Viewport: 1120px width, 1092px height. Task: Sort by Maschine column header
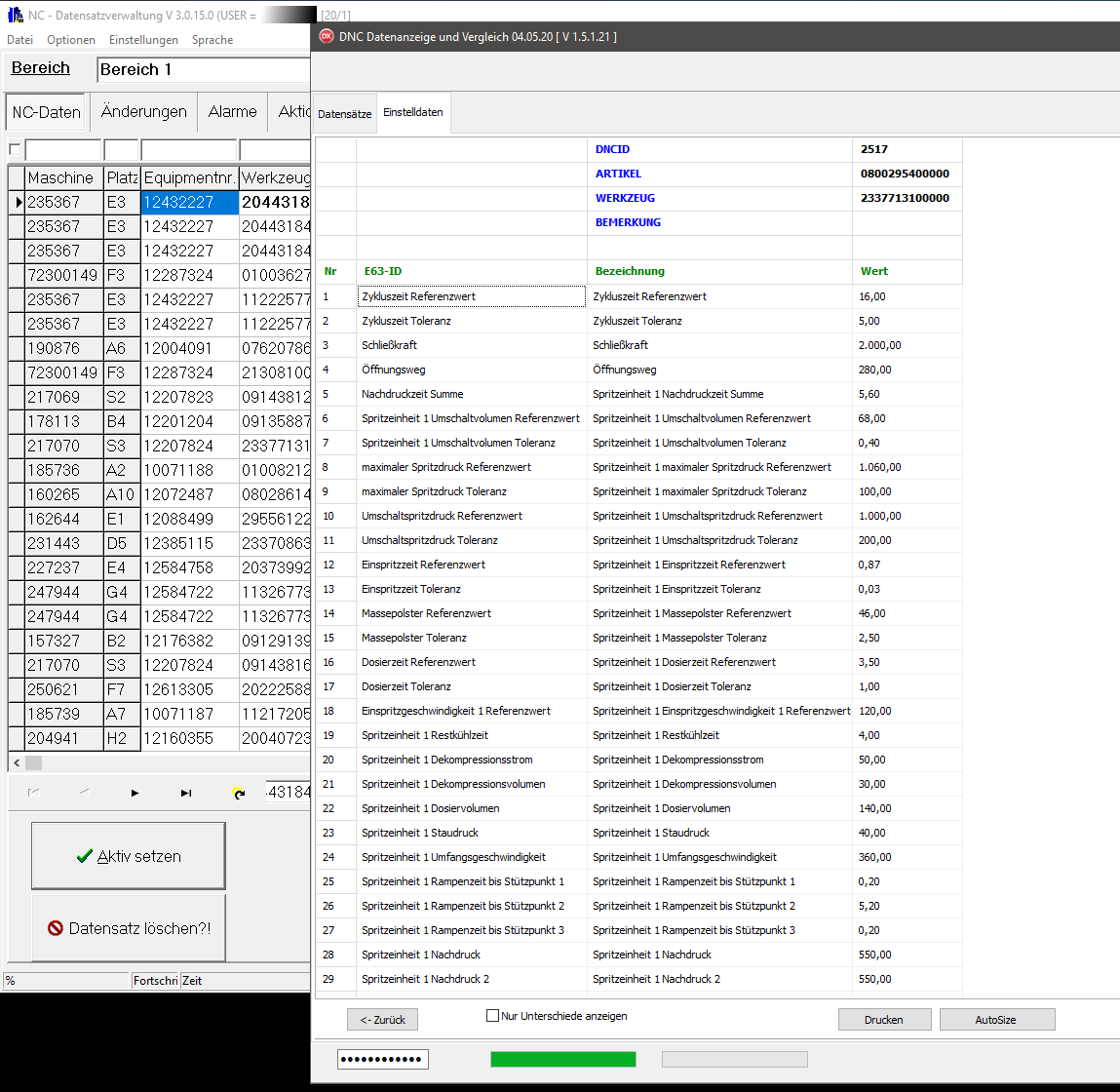[63, 178]
